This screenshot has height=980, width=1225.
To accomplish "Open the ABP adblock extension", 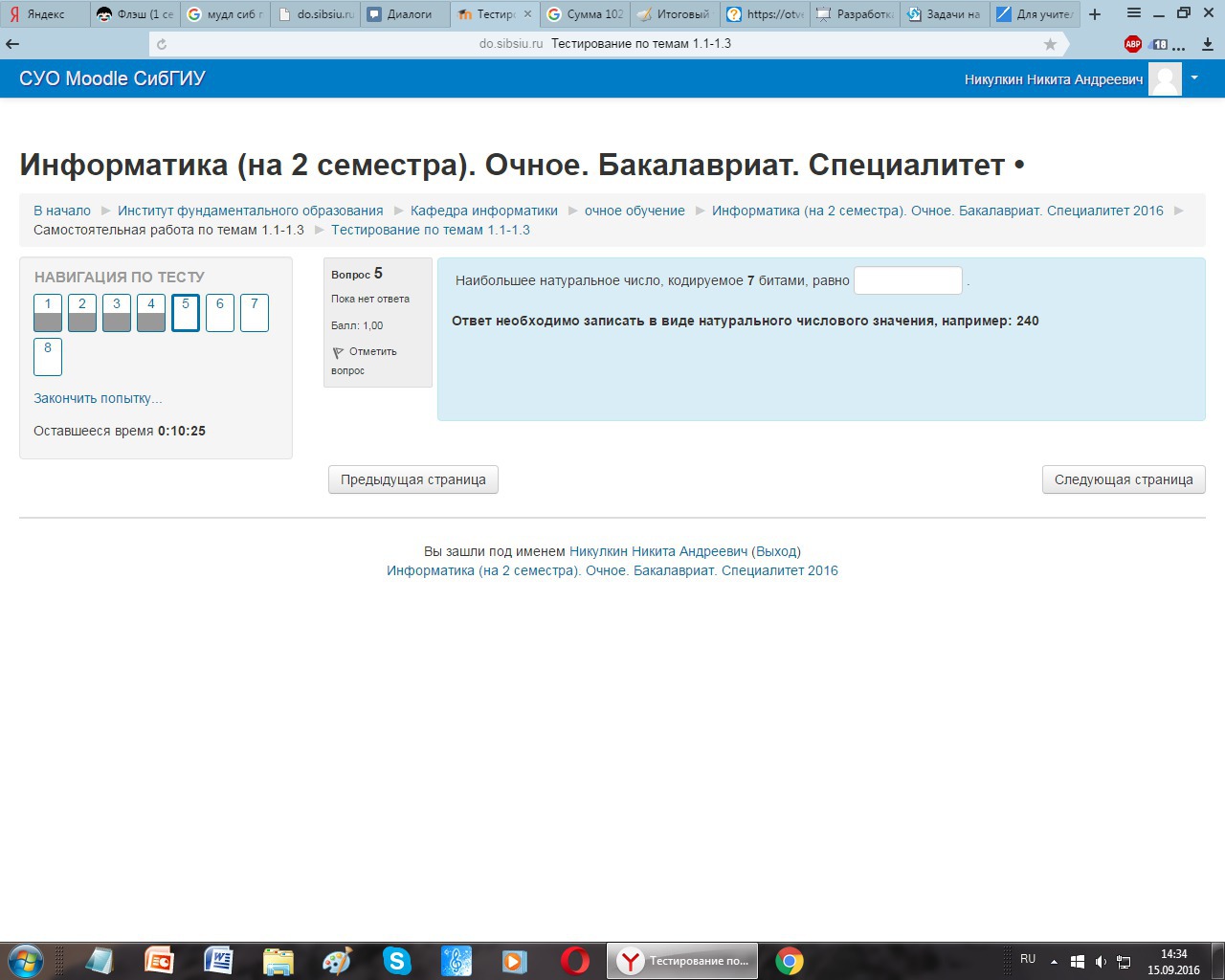I will [1132, 44].
